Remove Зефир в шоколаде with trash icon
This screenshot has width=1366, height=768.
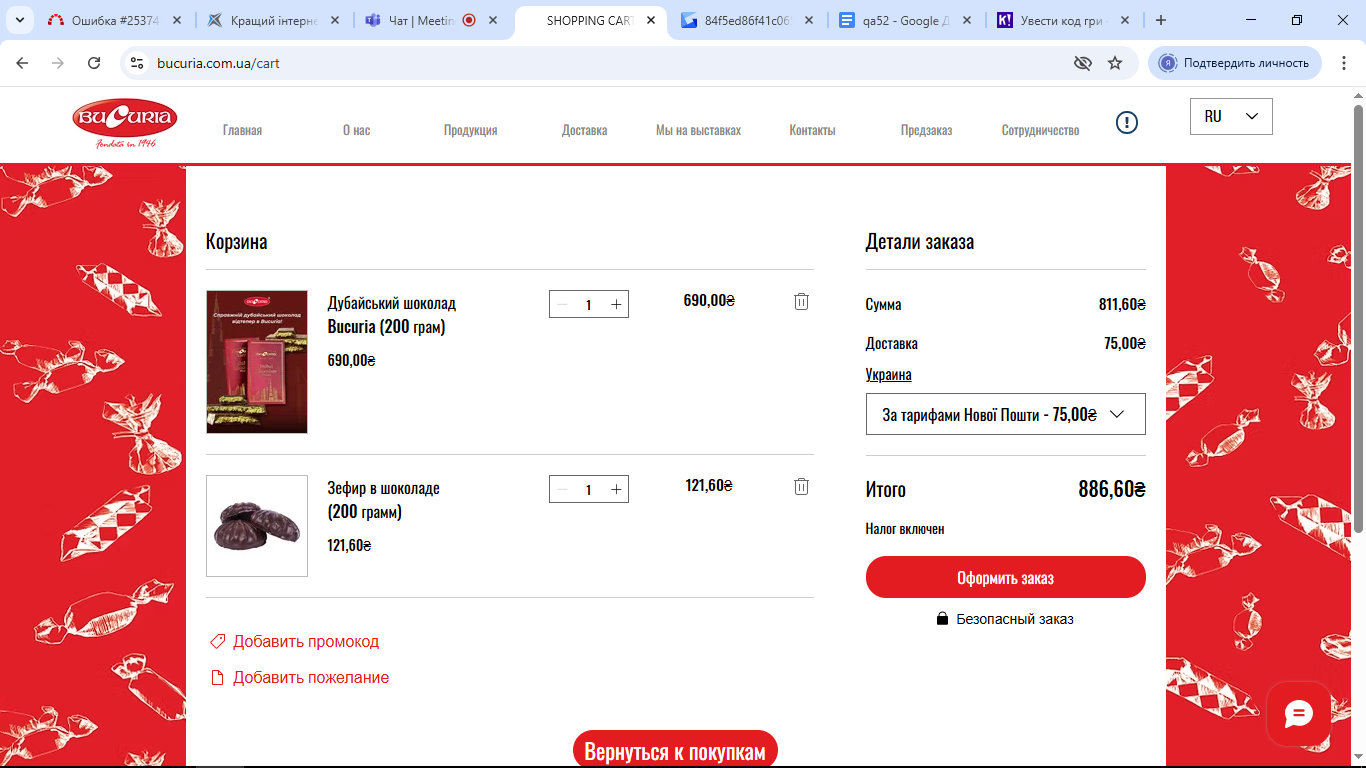click(x=801, y=486)
